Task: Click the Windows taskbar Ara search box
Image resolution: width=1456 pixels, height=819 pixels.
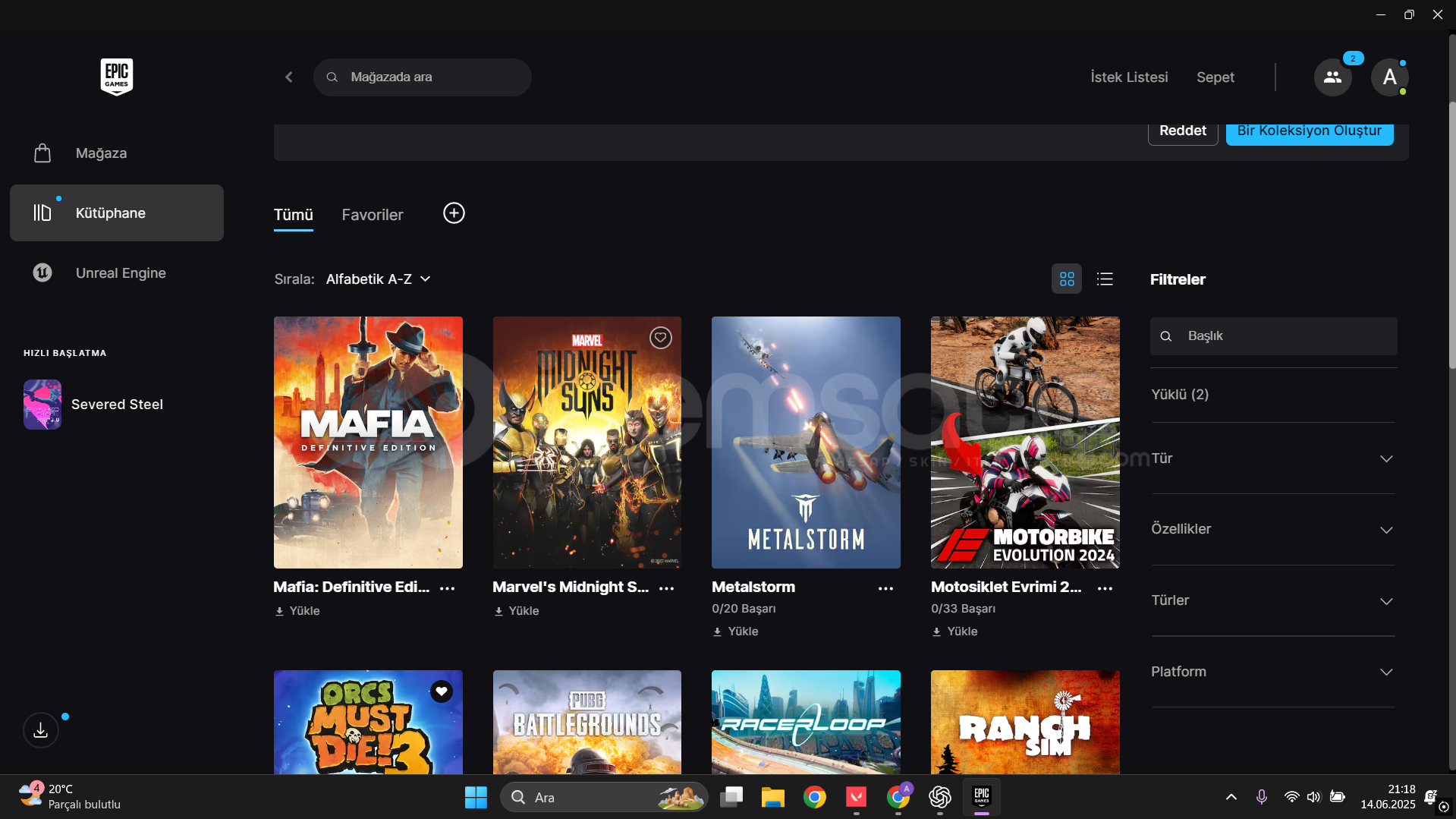Action: (x=604, y=797)
